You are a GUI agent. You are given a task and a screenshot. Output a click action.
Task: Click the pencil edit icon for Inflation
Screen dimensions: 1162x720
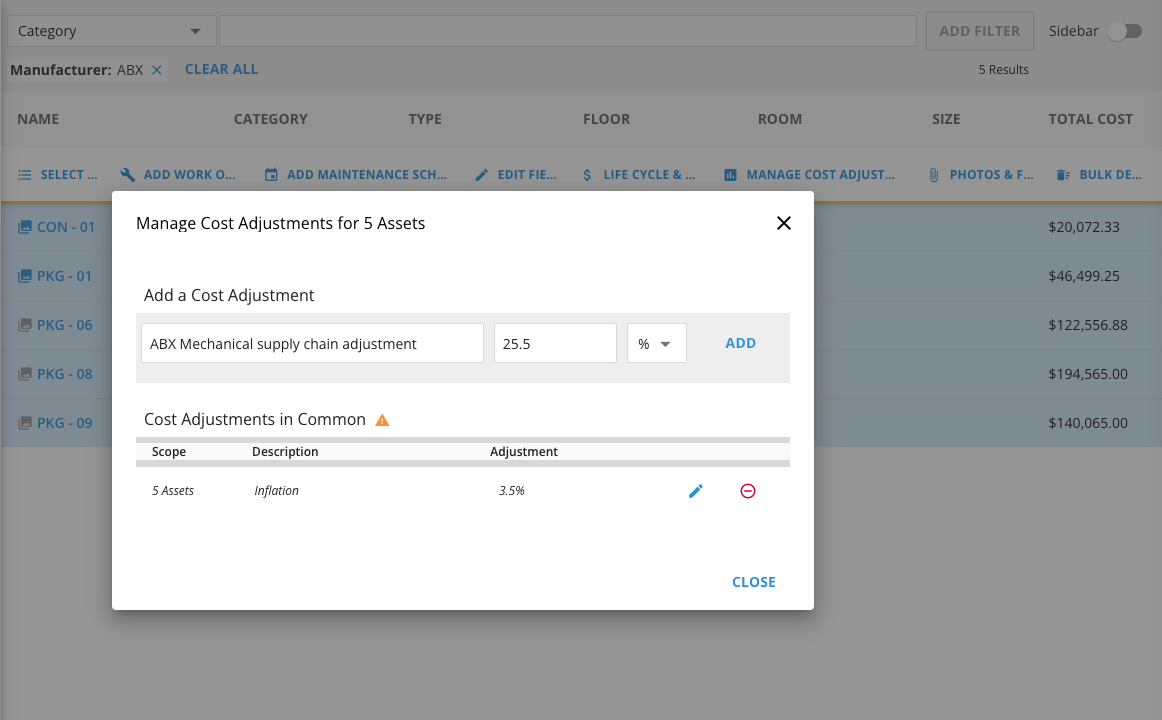pyautogui.click(x=696, y=491)
